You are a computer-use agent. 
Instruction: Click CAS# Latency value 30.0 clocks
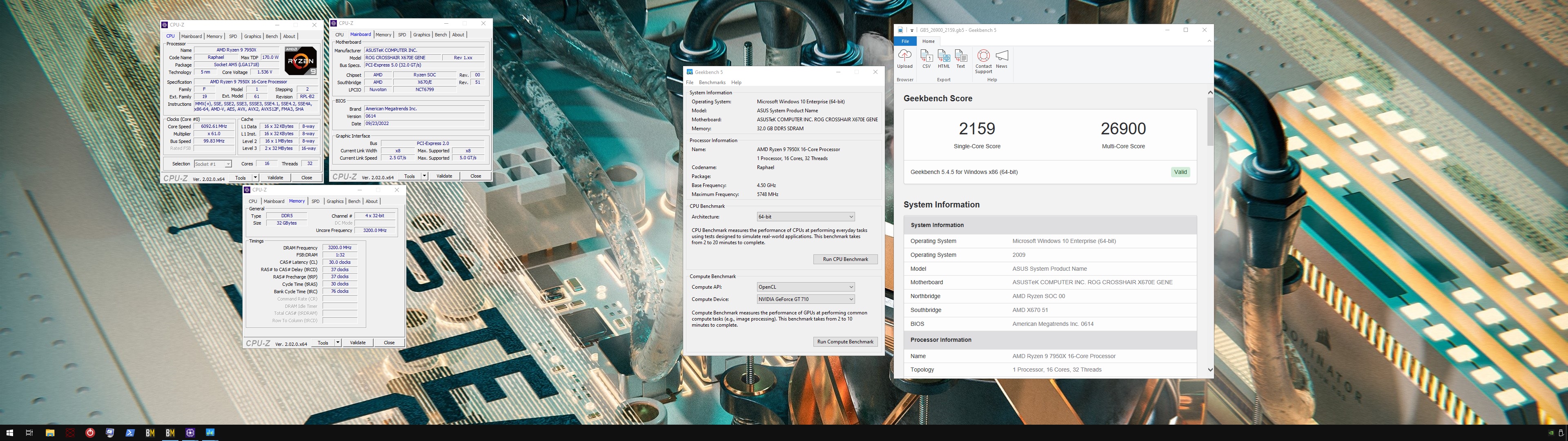340,263
